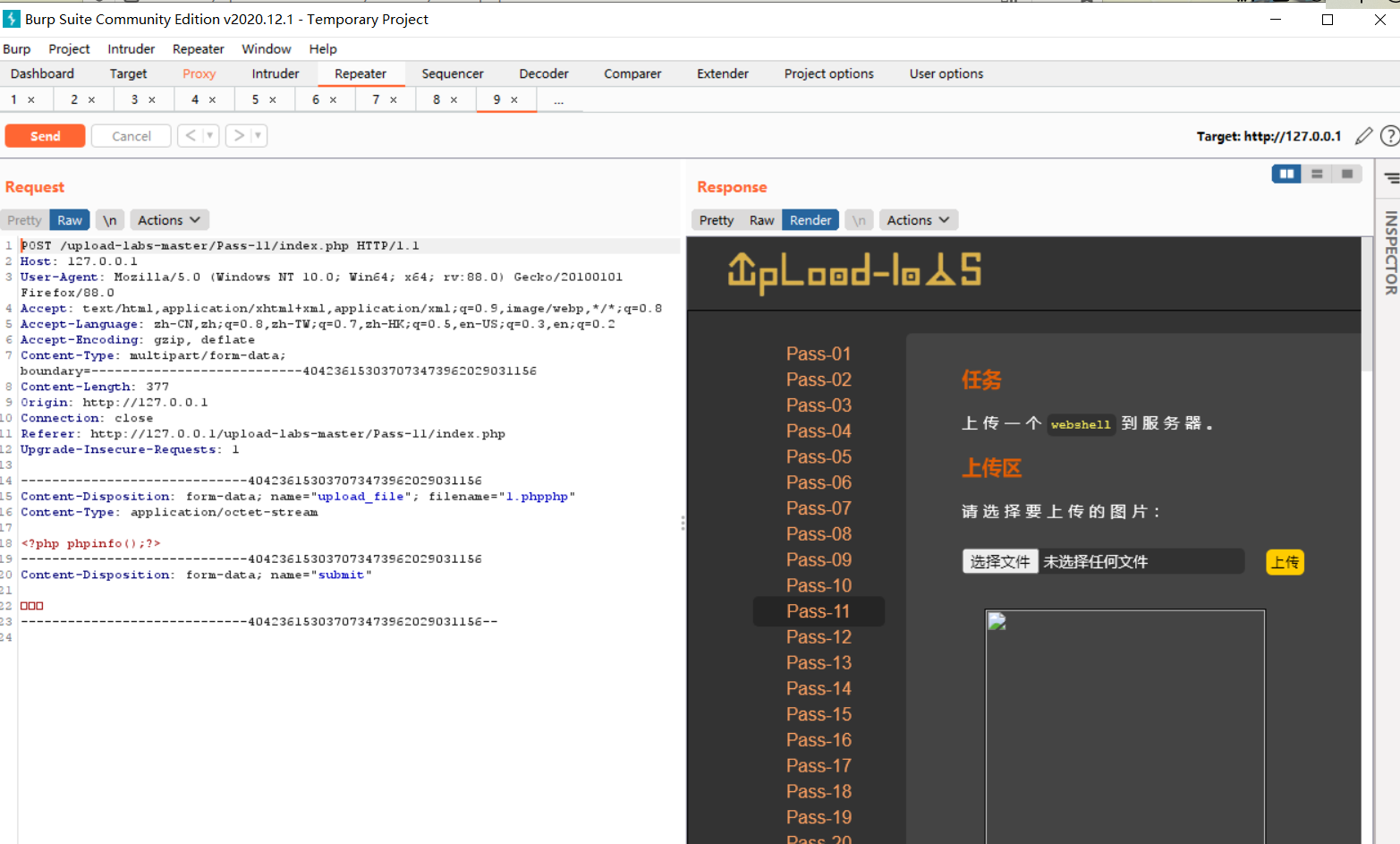The width and height of the screenshot is (1400, 844).
Task: Close Repeater tab 3 with its x
Action: pyautogui.click(x=152, y=100)
